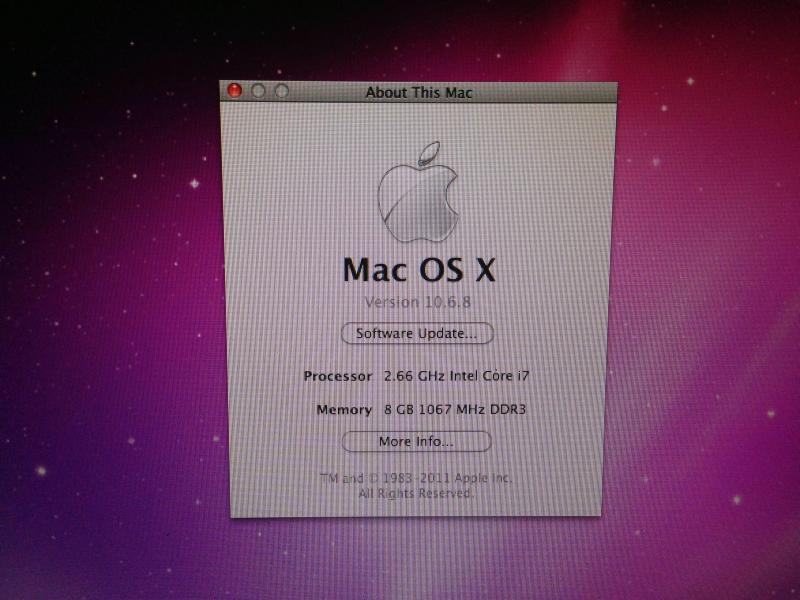The height and width of the screenshot is (600, 800).
Task: Click the Mac OS X heading
Action: [419, 269]
